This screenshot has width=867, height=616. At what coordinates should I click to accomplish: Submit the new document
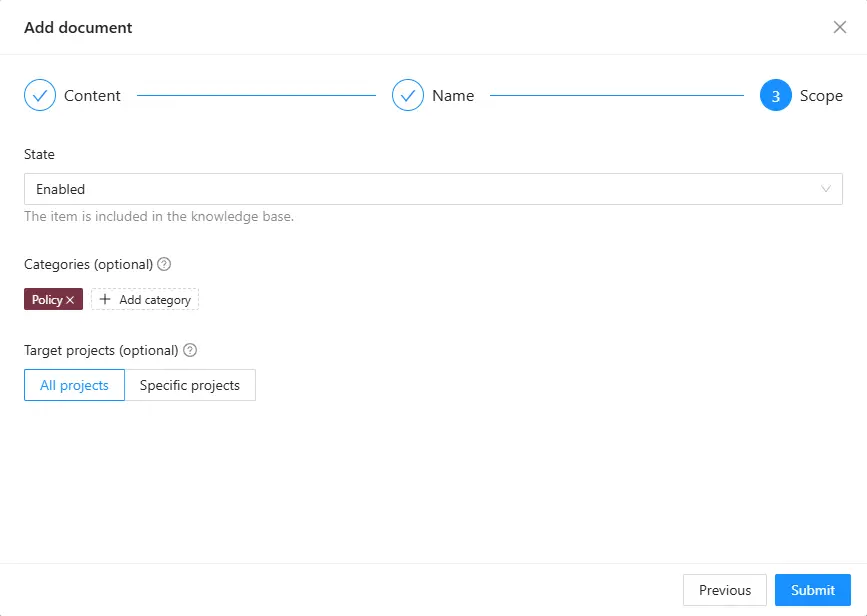tap(812, 589)
